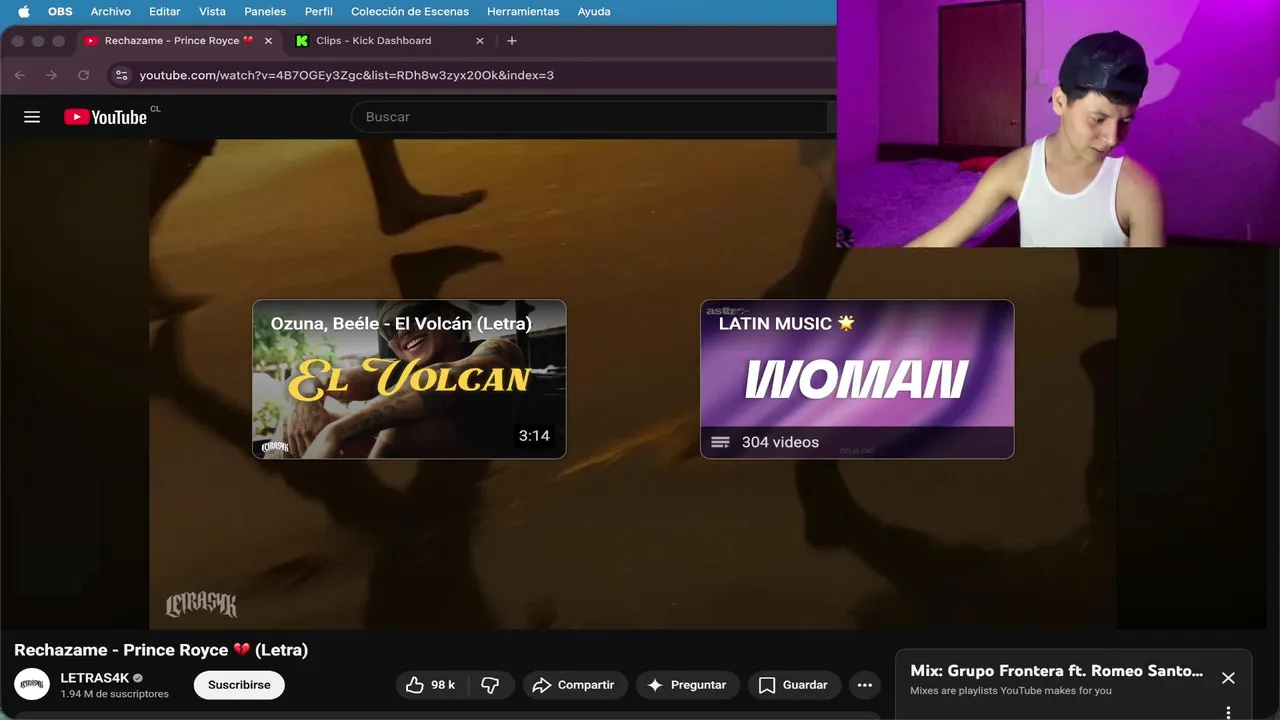
Task: Open the Apple menu
Action: point(23,12)
